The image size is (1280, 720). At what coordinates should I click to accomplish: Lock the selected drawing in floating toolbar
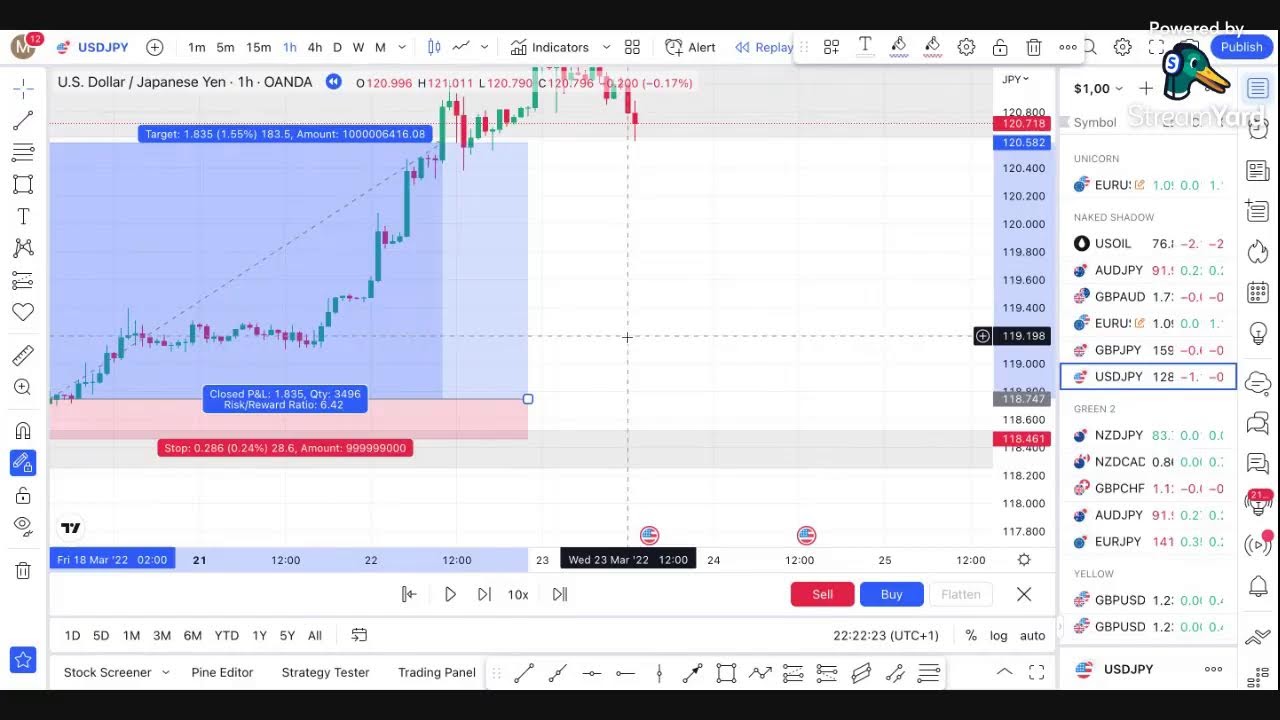(1000, 47)
